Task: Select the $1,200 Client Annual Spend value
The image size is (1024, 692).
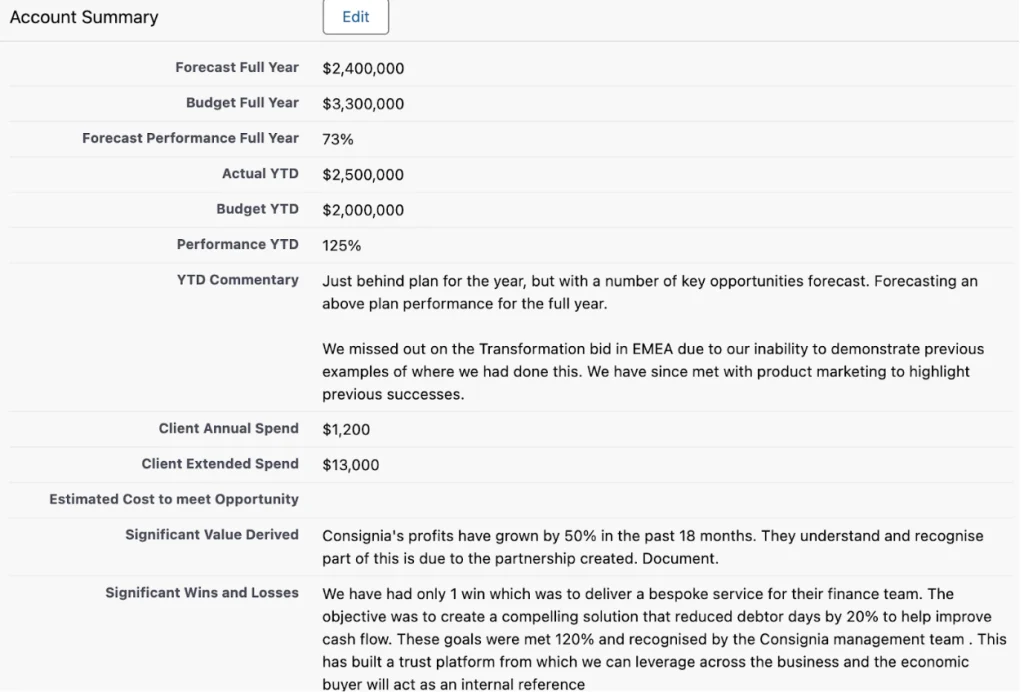Action: [346, 430]
